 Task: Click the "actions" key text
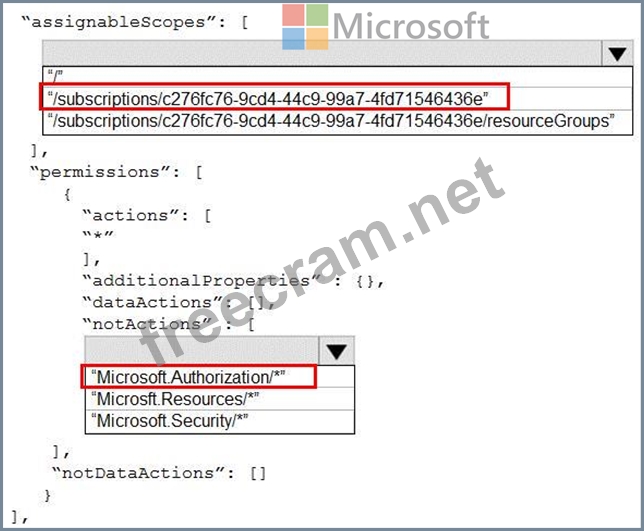point(130,215)
